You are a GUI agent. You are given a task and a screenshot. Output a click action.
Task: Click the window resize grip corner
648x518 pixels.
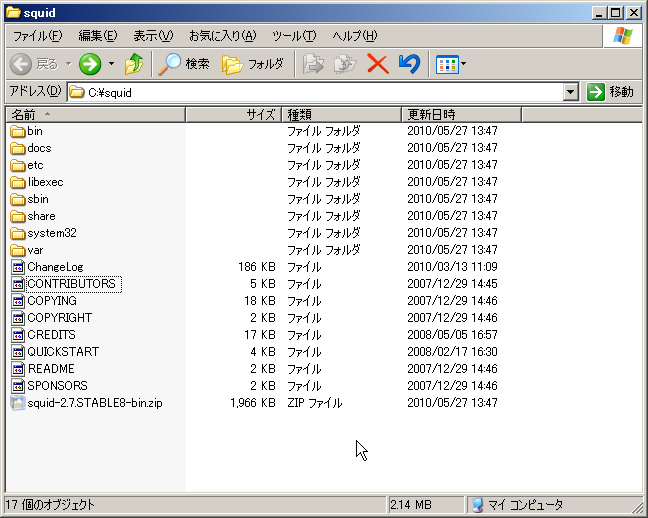click(637, 506)
